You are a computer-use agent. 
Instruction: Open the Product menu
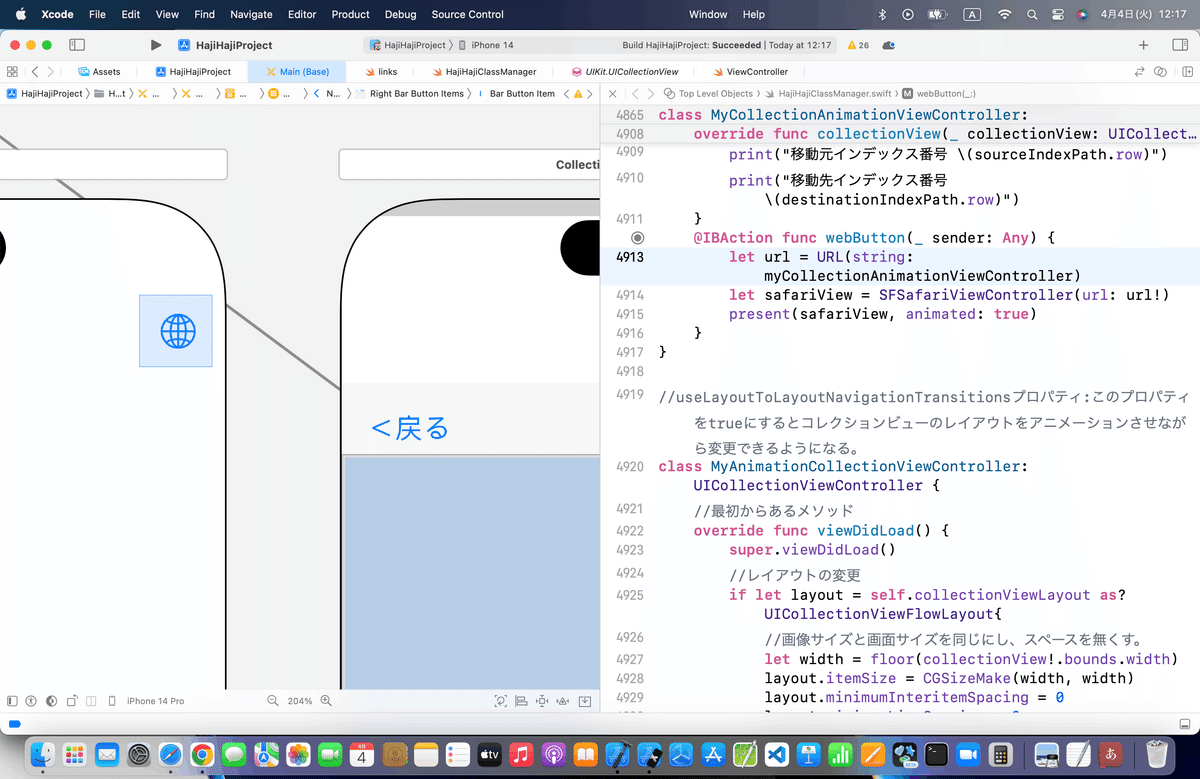point(350,14)
